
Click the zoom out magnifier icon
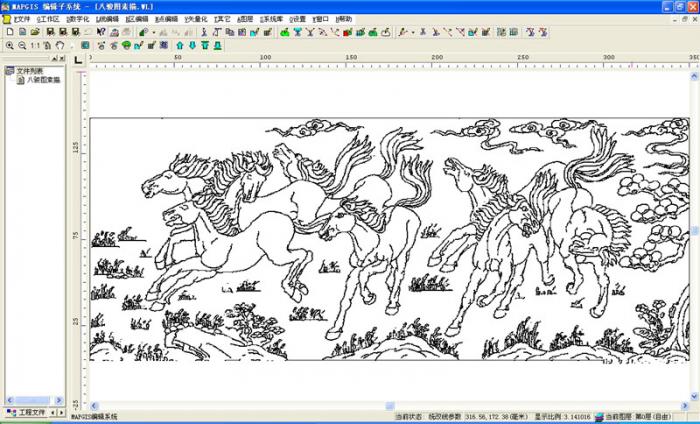coord(21,45)
